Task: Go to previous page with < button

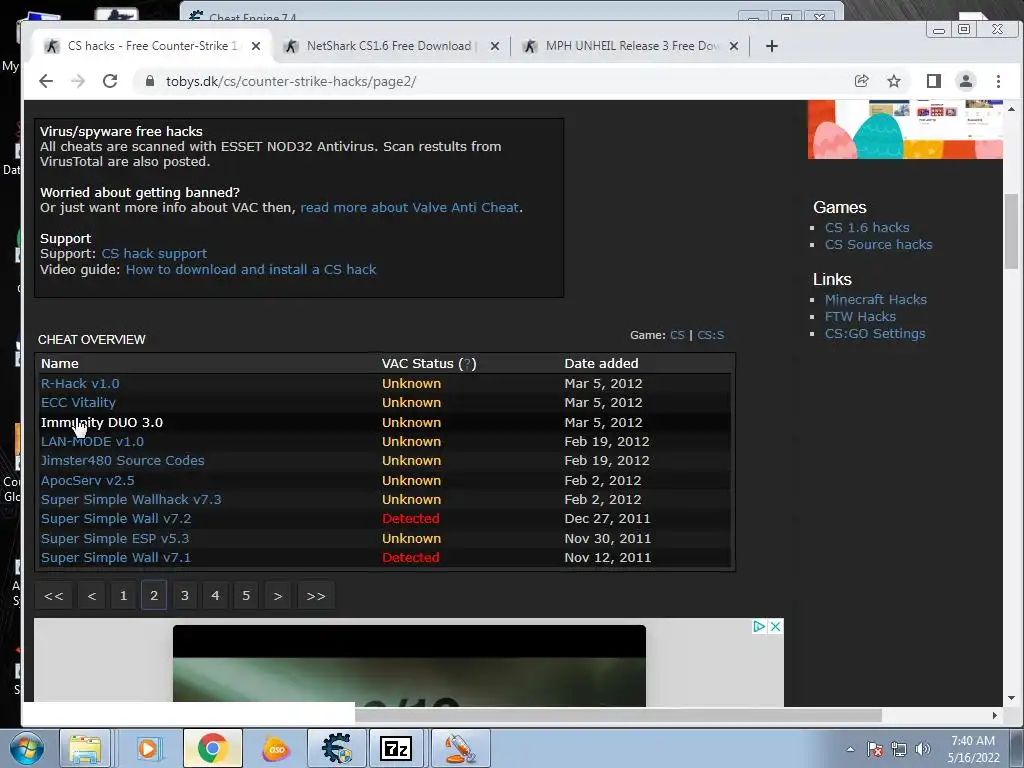Action: 92,596
